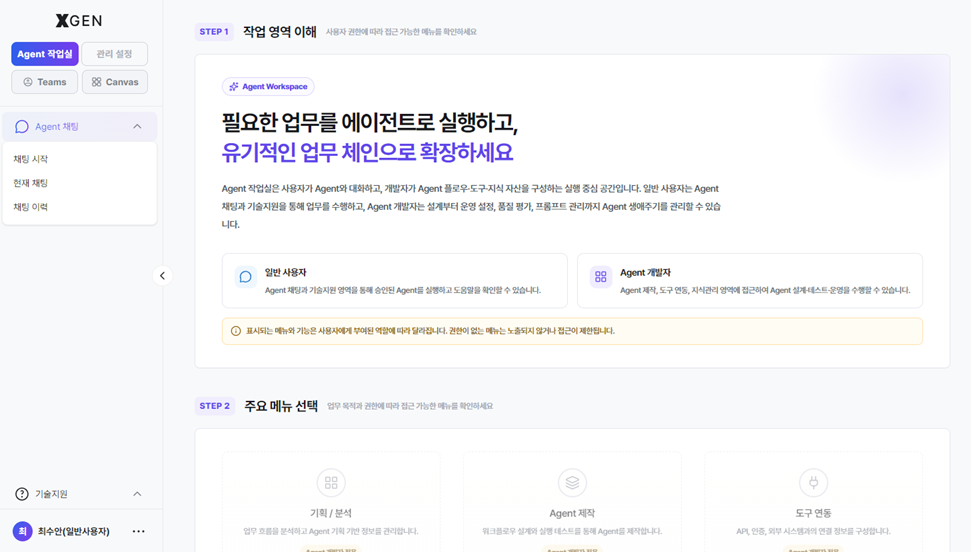The image size is (971, 552).
Task: Click the 작업 영역 이해 heading
Action: (279, 32)
